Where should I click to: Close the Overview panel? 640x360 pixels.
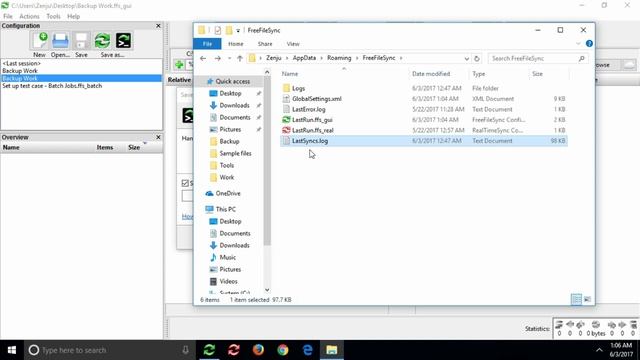[158, 137]
